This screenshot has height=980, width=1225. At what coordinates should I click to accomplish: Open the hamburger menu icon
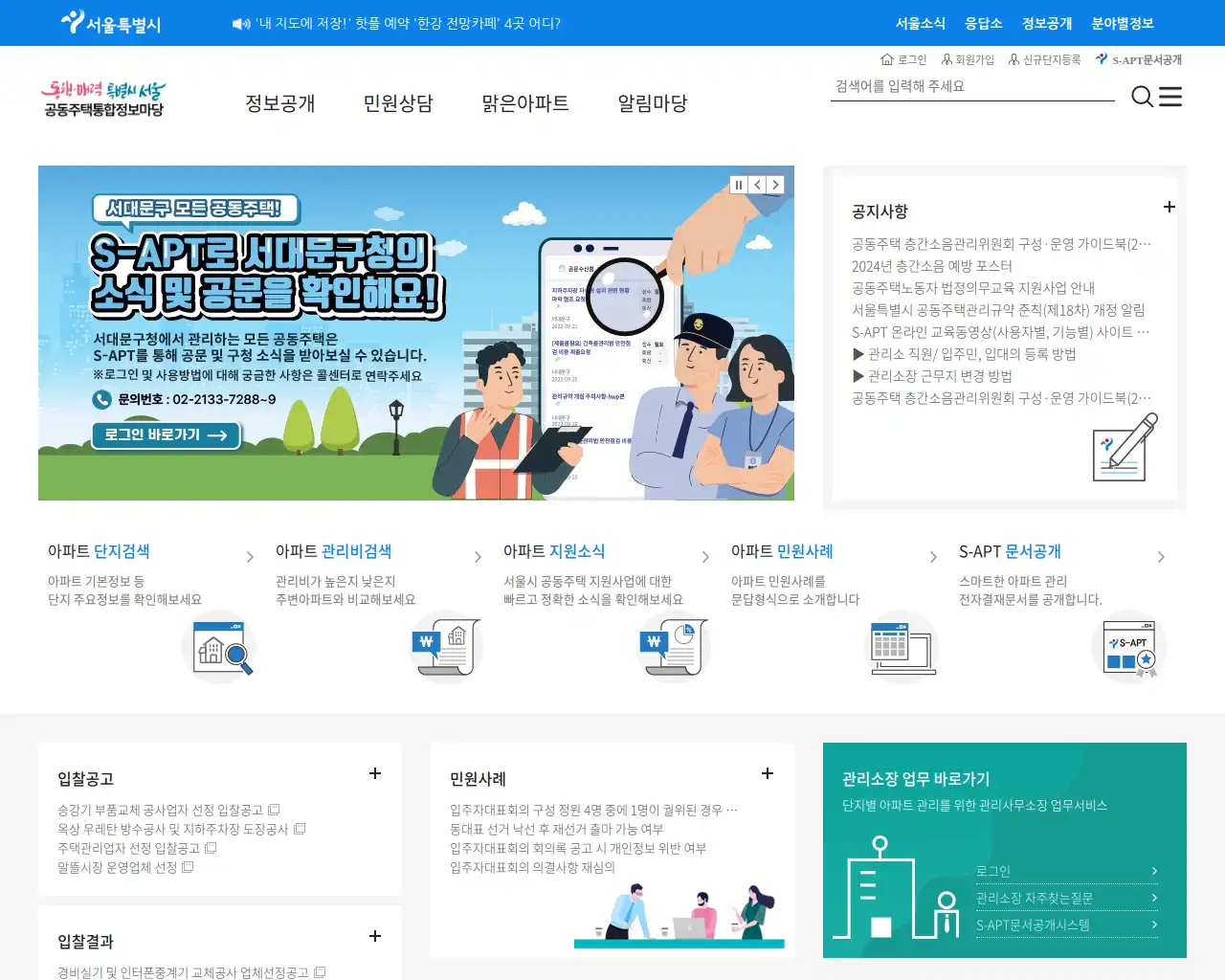(x=1169, y=97)
